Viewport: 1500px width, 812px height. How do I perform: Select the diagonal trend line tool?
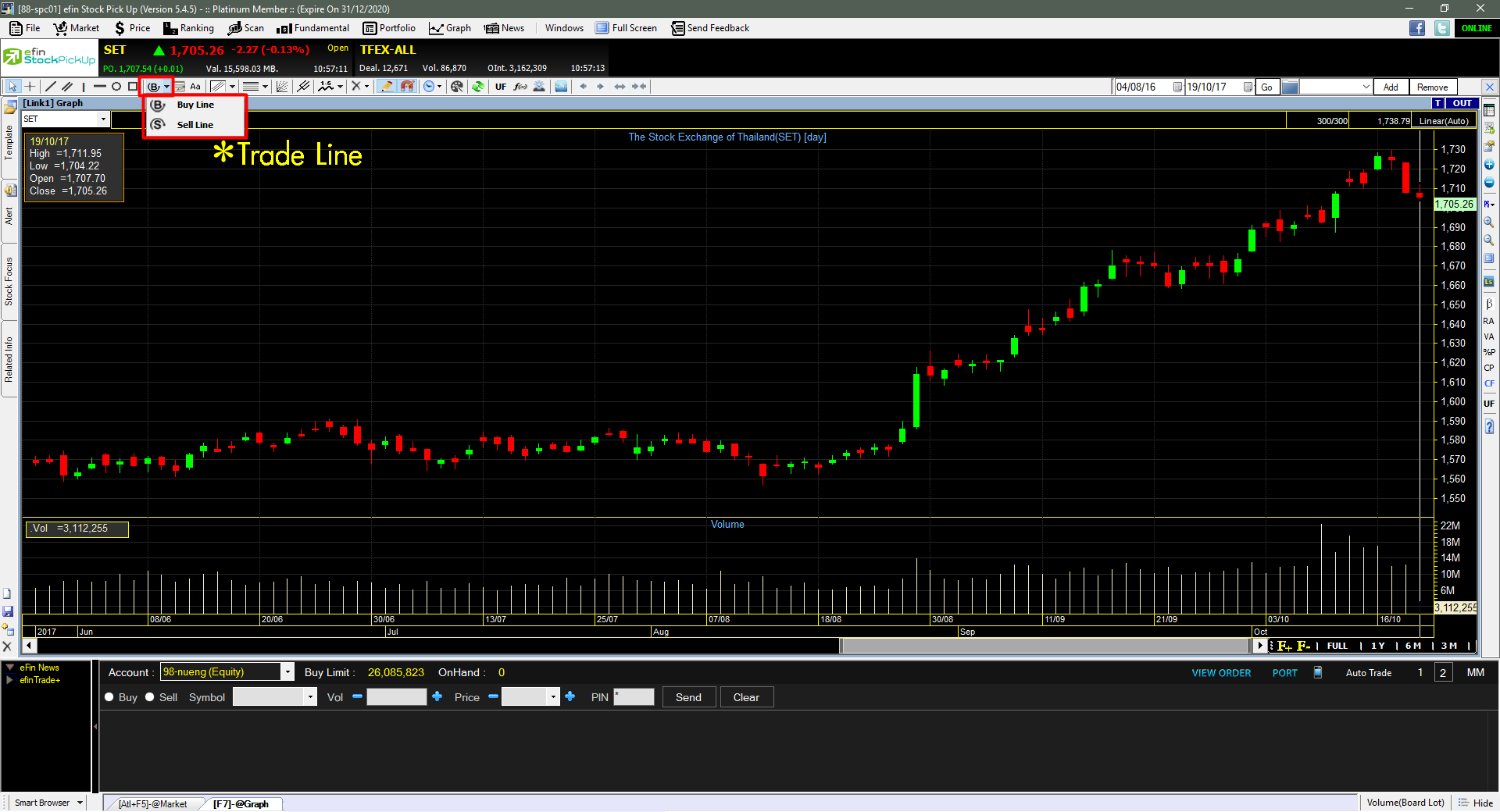50,87
